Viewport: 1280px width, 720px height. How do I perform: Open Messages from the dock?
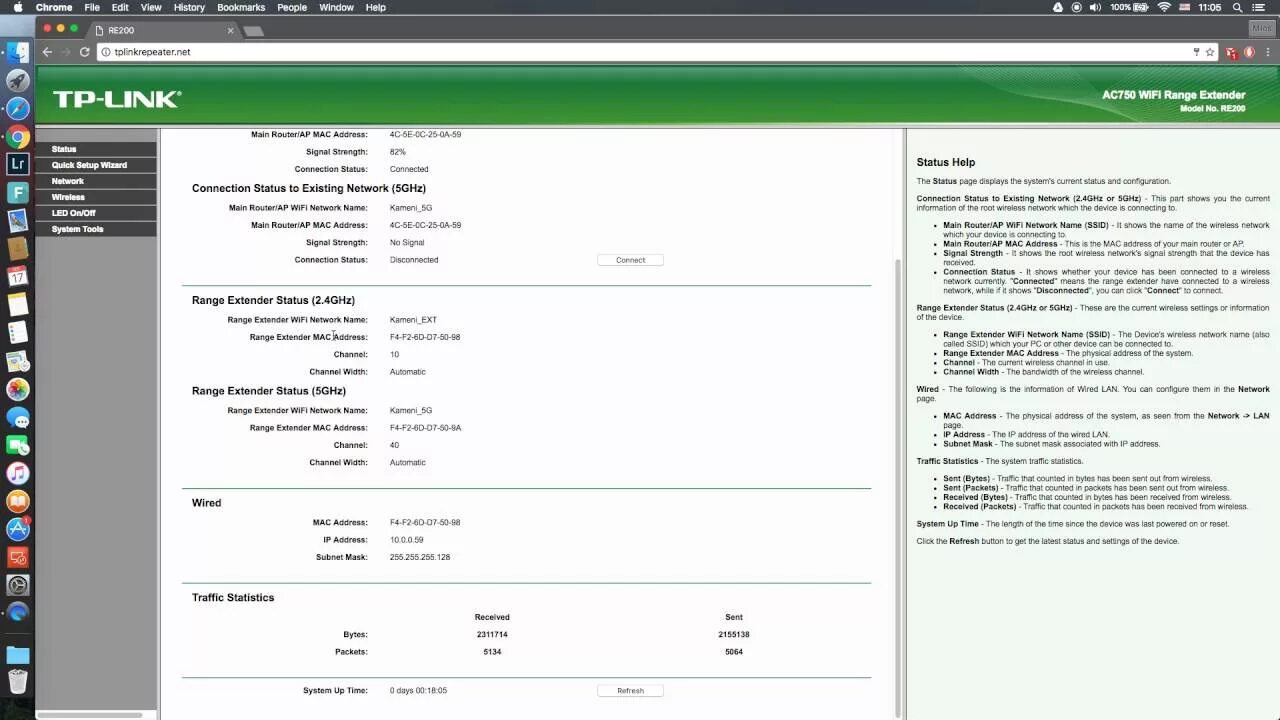[x=17, y=417]
